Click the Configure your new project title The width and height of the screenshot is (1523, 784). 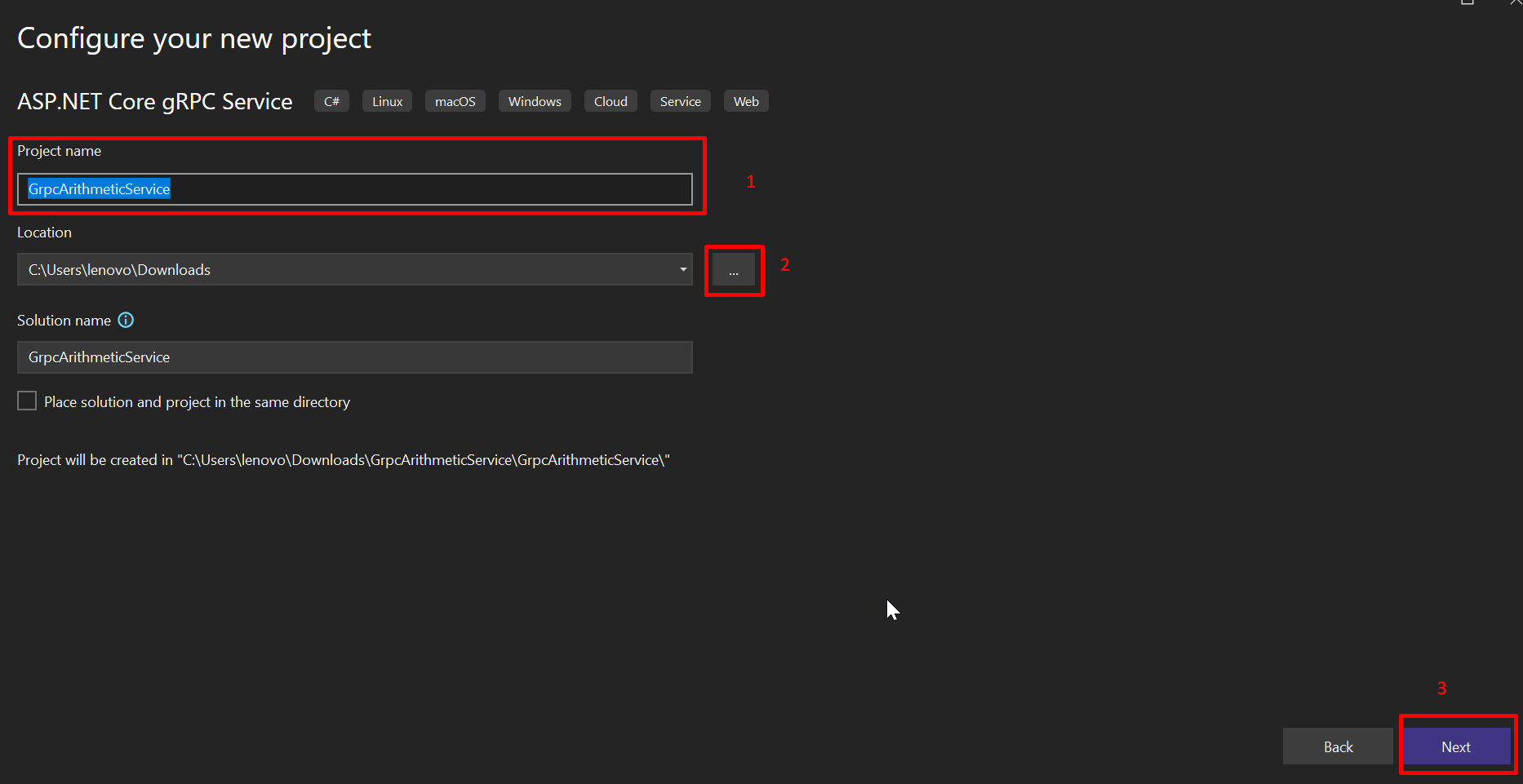pos(193,38)
